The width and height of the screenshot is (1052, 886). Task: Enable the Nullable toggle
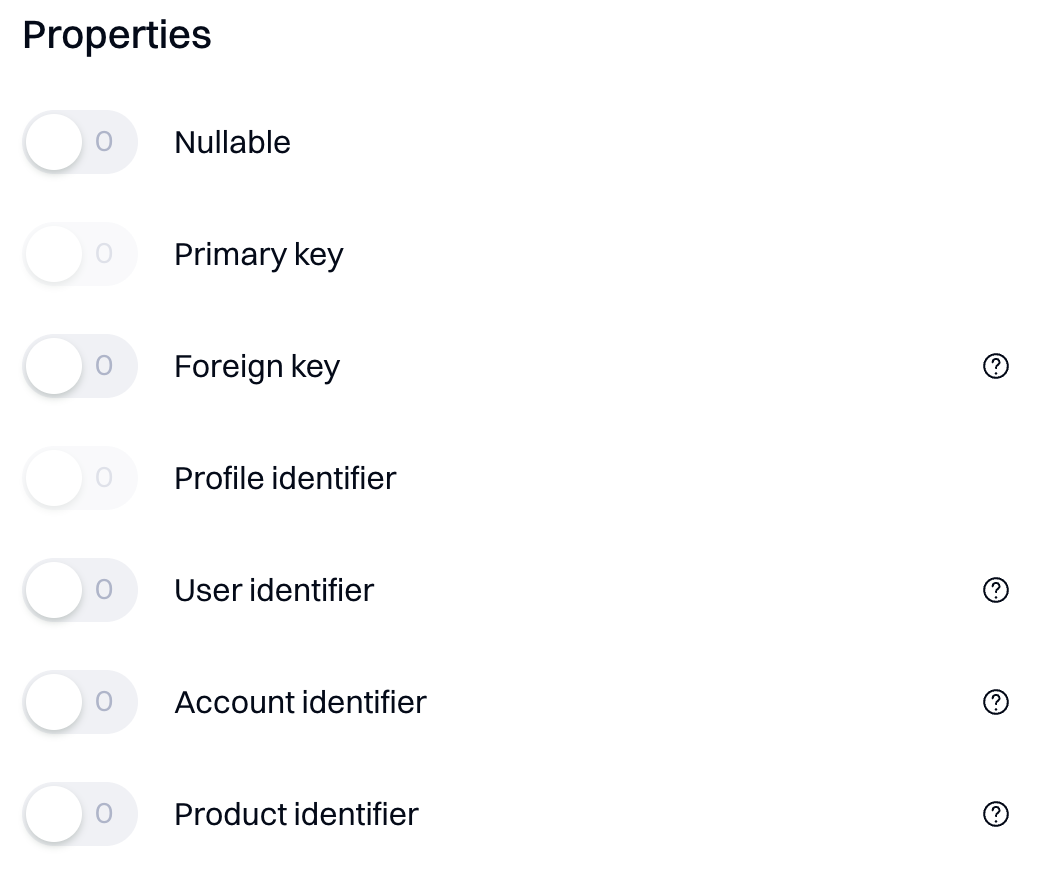(x=79, y=142)
